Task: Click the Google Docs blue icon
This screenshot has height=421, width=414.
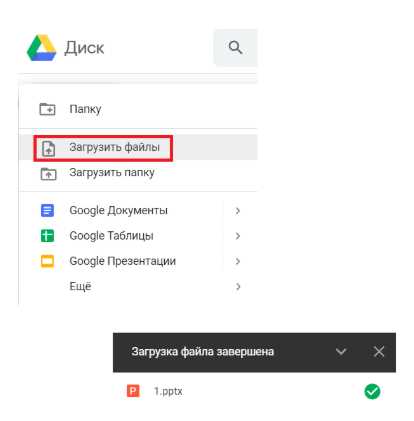Action: [47, 211]
